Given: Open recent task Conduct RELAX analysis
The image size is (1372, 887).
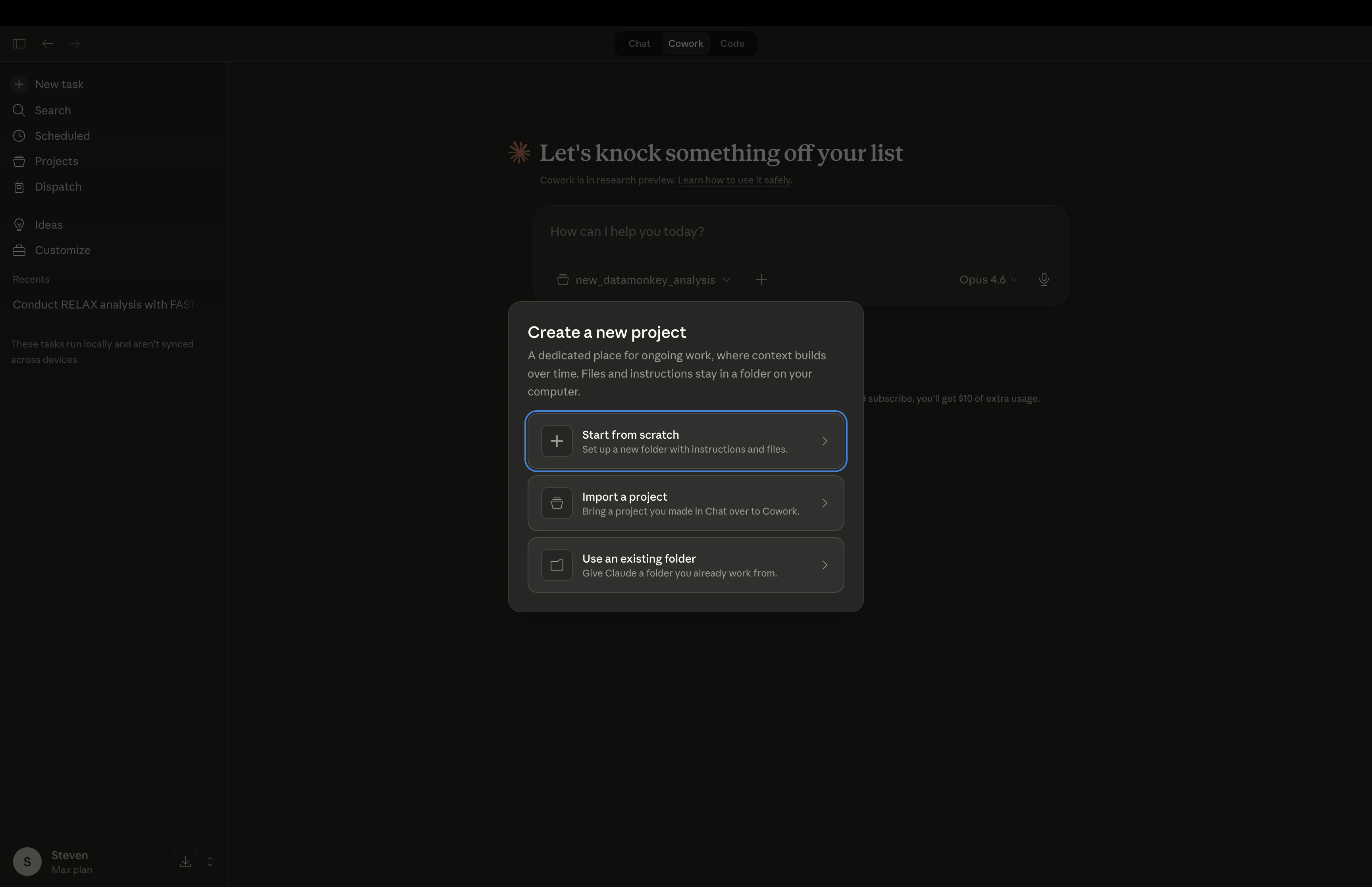Looking at the screenshot, I should (105, 305).
